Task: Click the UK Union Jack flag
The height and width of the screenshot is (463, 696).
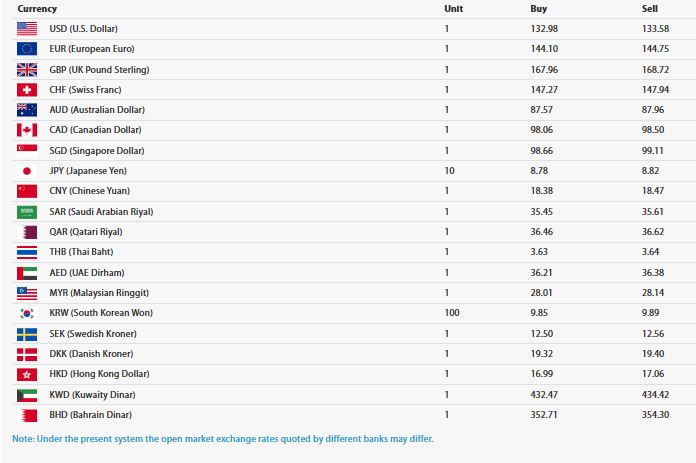Action: (27, 70)
